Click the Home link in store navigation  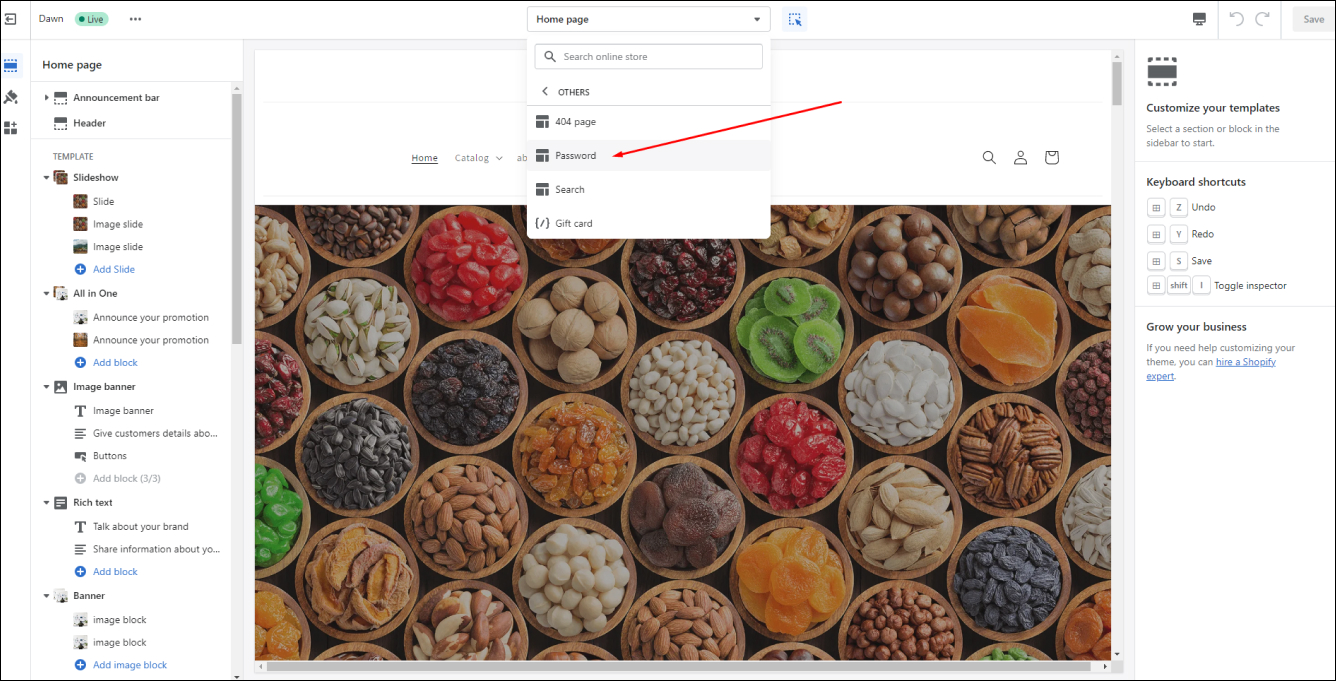tap(425, 158)
